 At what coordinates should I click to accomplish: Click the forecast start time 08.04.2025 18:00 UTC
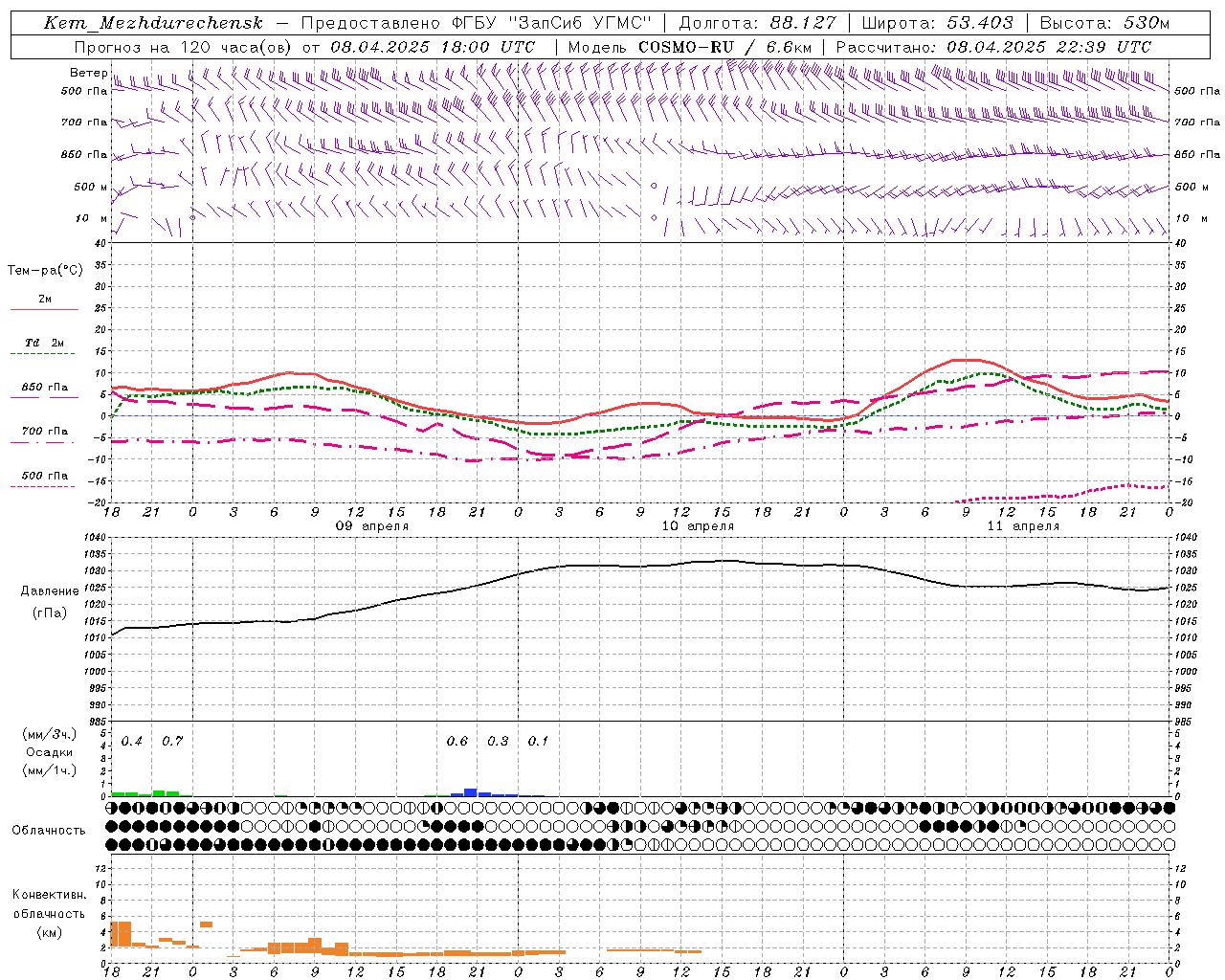pyautogui.click(x=433, y=47)
